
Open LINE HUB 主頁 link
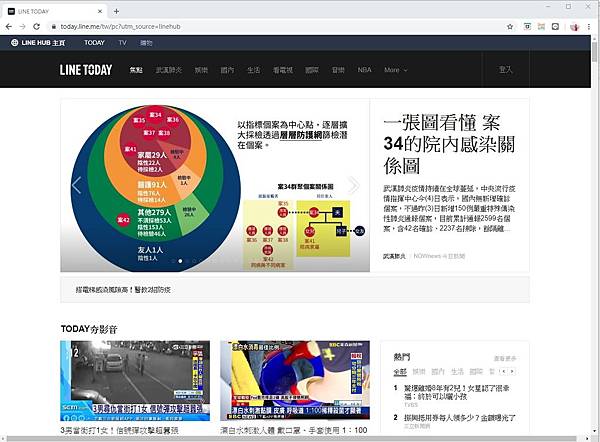click(x=43, y=43)
